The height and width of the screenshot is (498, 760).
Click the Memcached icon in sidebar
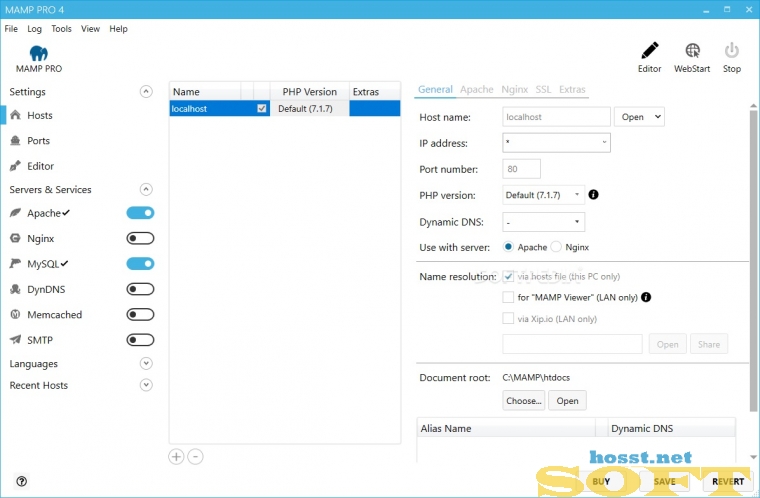click(x=16, y=314)
